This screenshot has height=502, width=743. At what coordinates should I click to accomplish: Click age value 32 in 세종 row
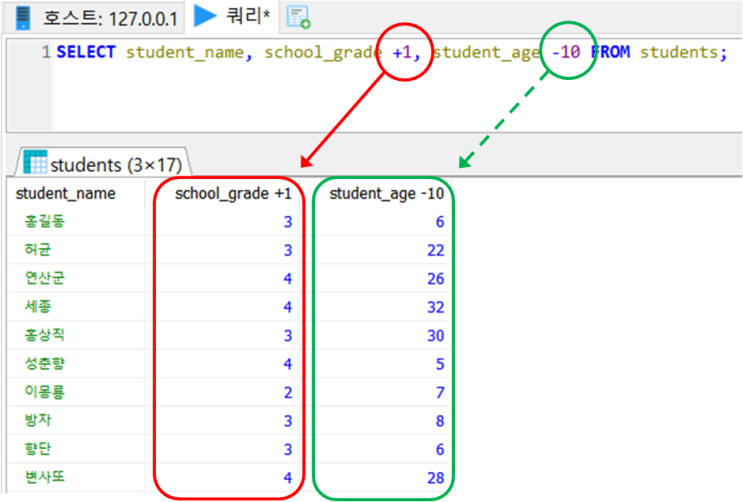click(x=435, y=307)
